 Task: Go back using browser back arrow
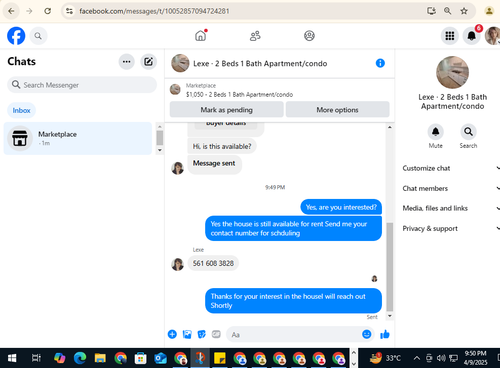[x=11, y=11]
